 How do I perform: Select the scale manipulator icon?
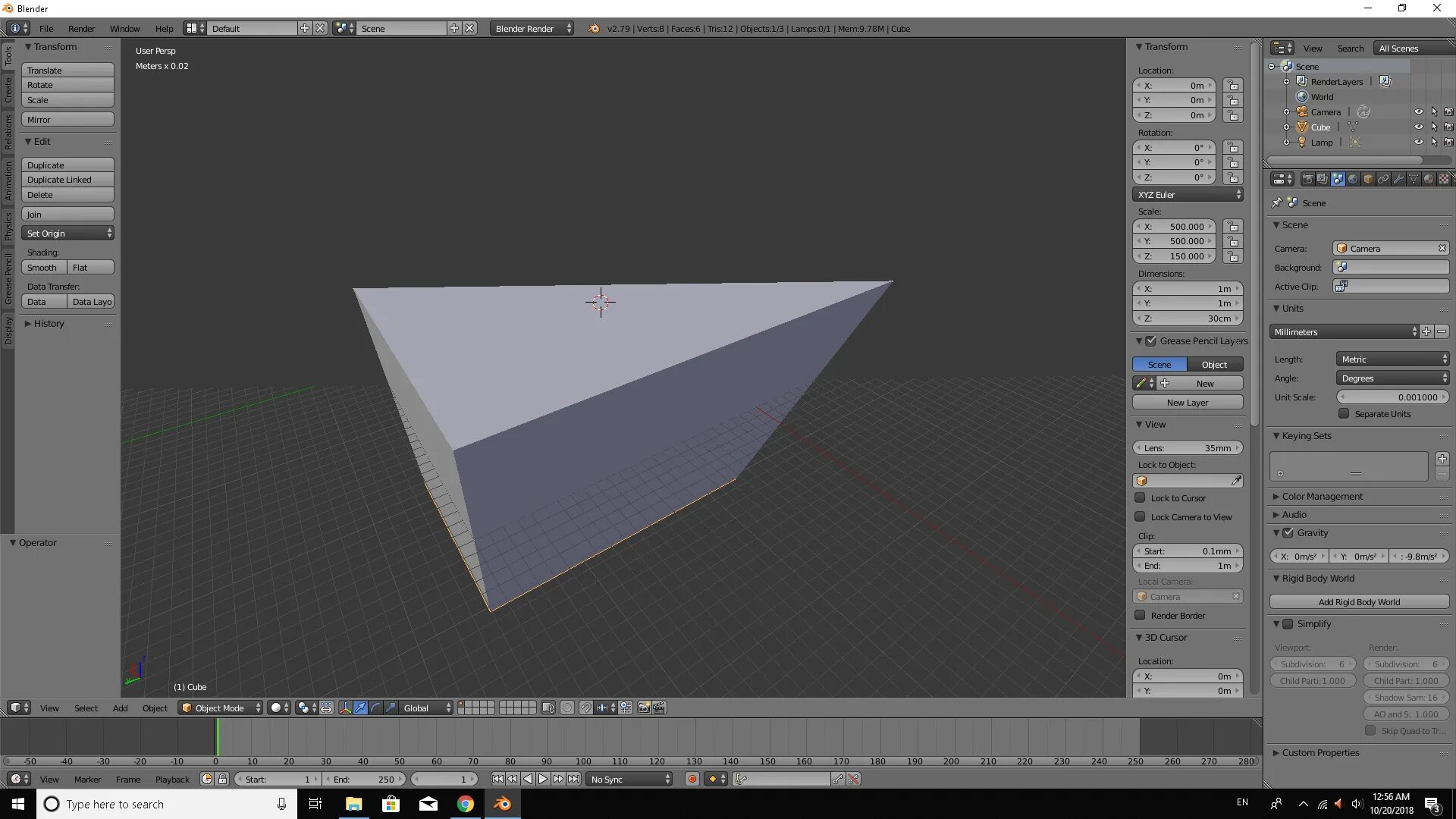click(391, 708)
